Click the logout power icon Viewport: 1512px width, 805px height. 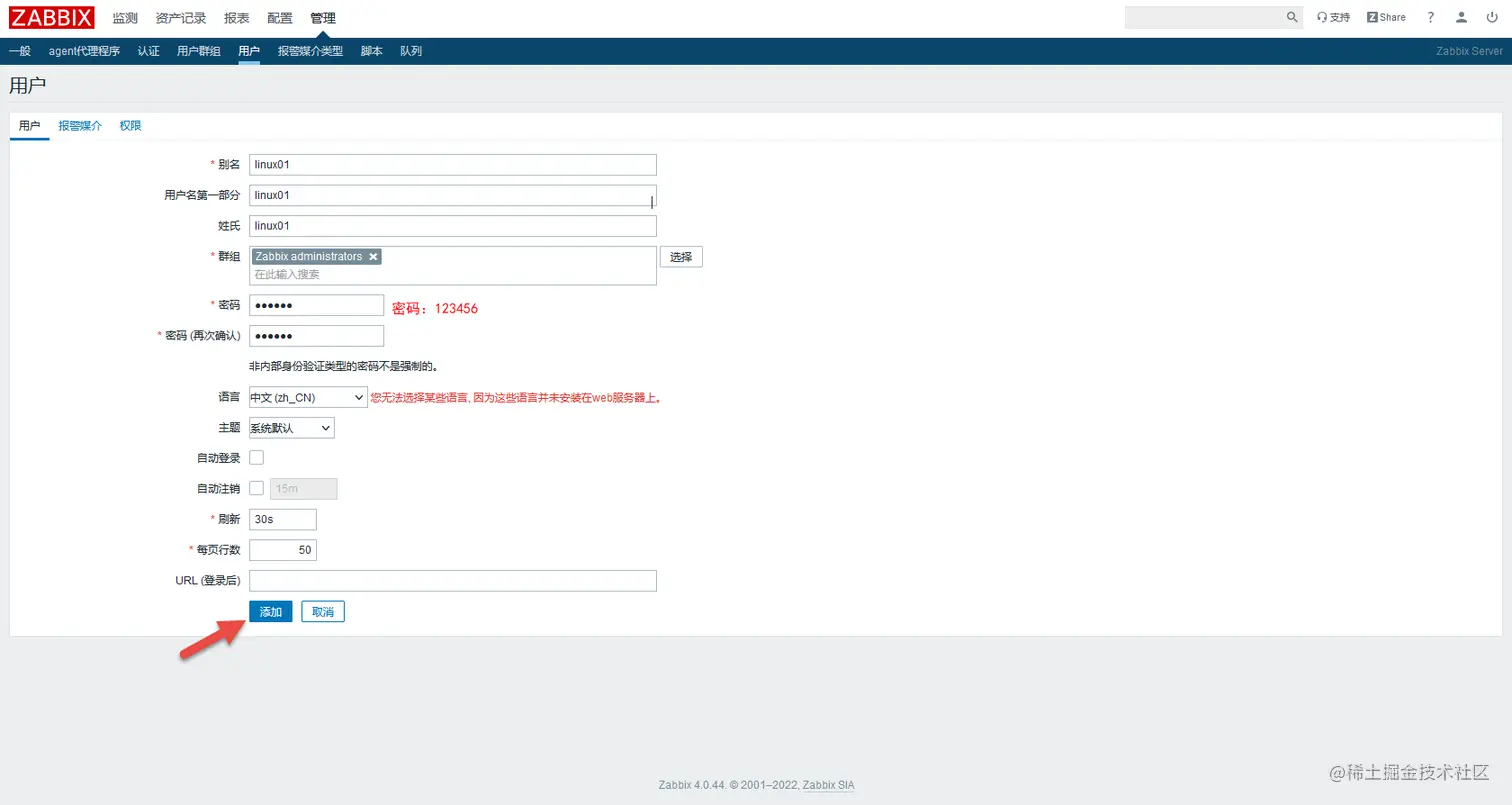1492,17
